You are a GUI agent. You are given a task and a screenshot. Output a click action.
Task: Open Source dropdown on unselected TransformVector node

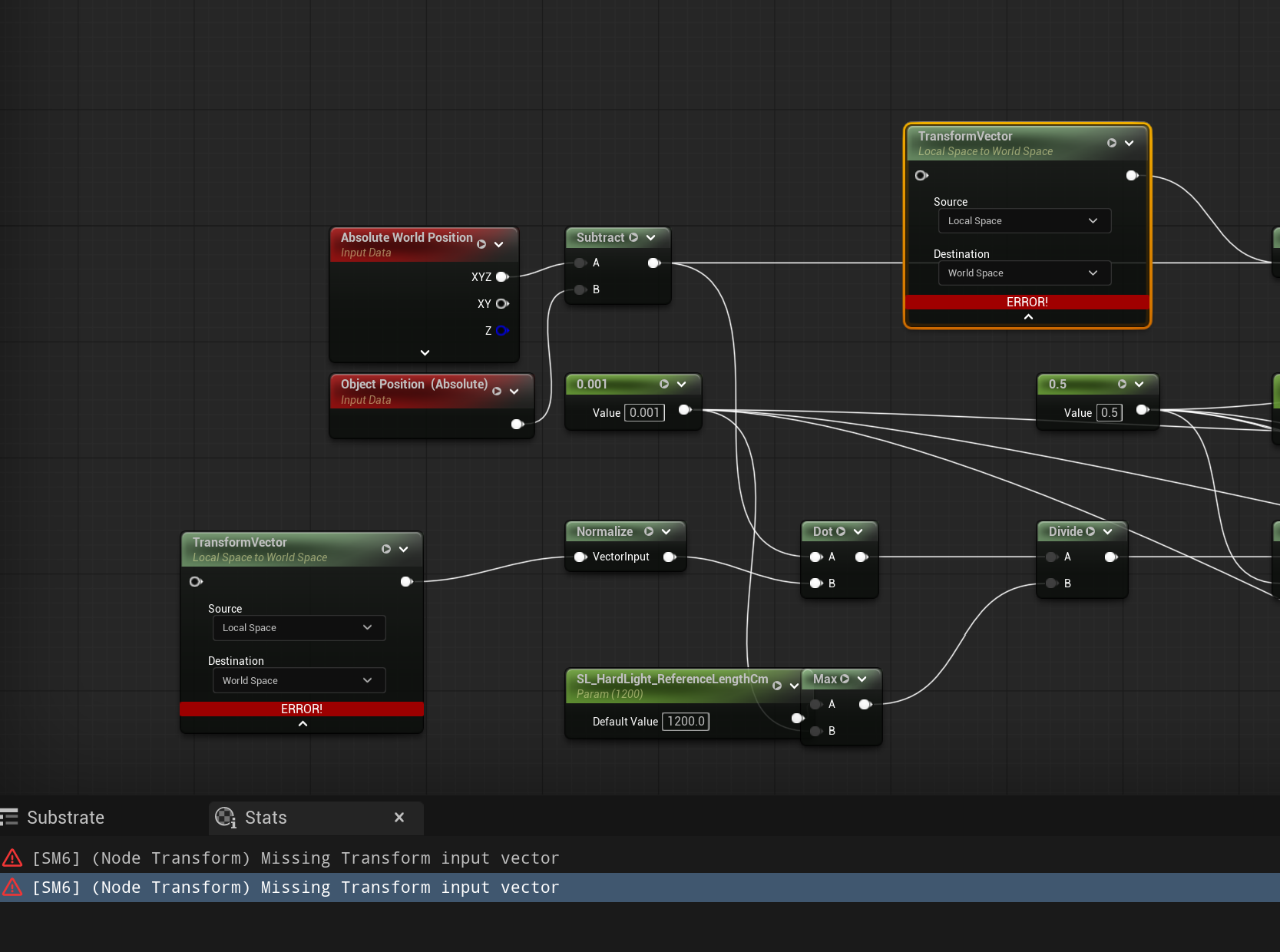[299, 628]
